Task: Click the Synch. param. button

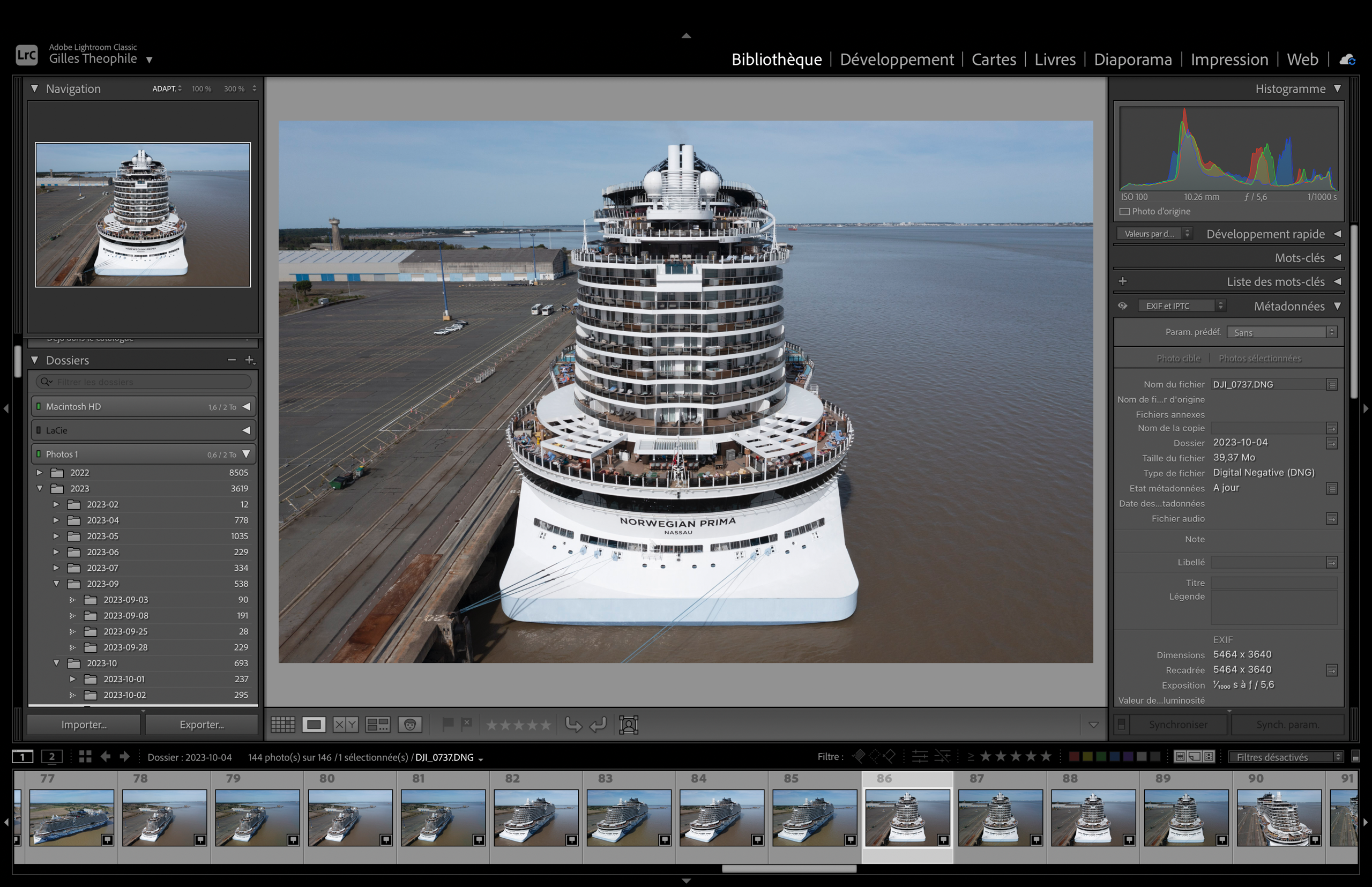Action: pyautogui.click(x=1287, y=725)
